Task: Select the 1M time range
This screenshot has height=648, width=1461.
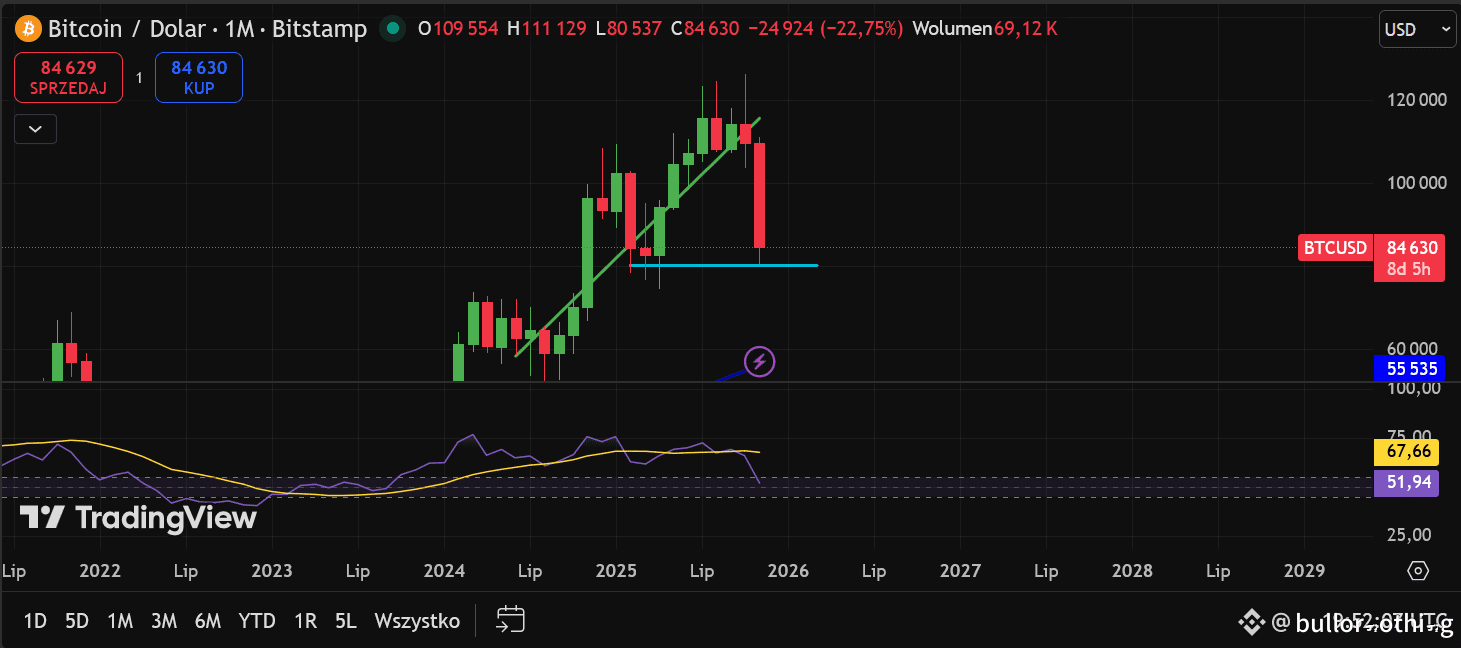Action: 120,621
